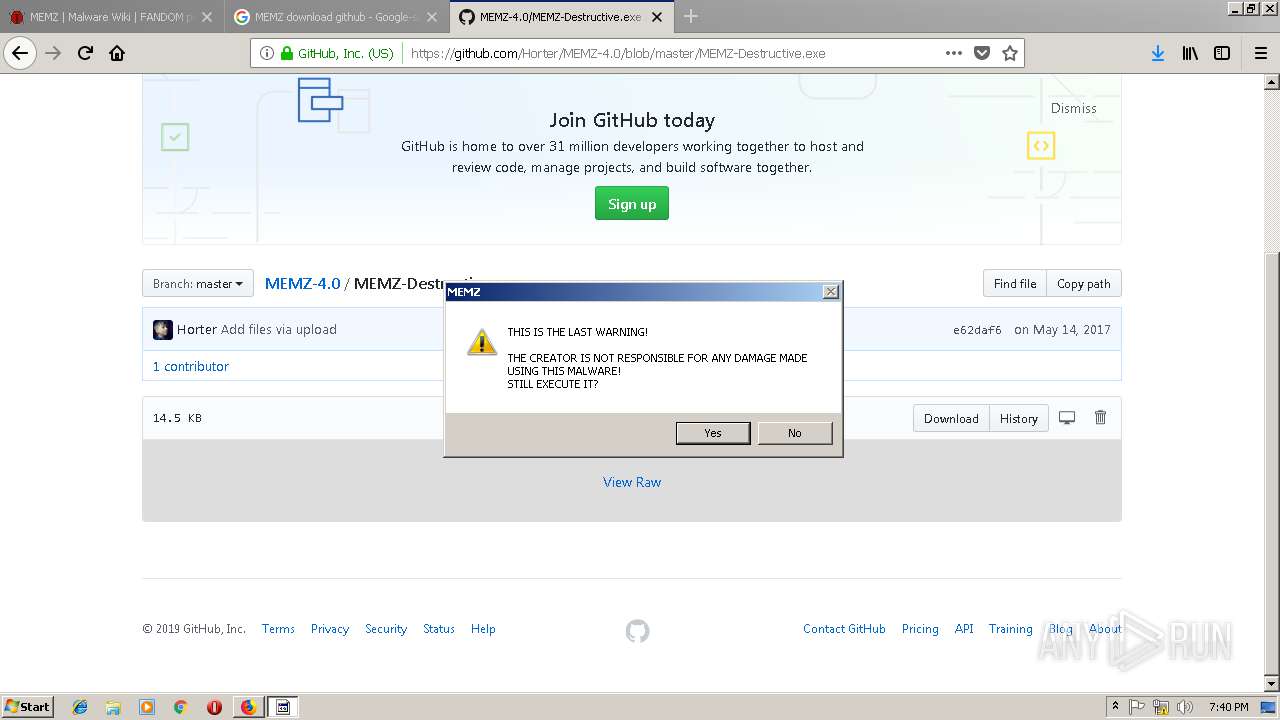Click the Find file button
This screenshot has width=1280, height=720.
pyautogui.click(x=1015, y=284)
